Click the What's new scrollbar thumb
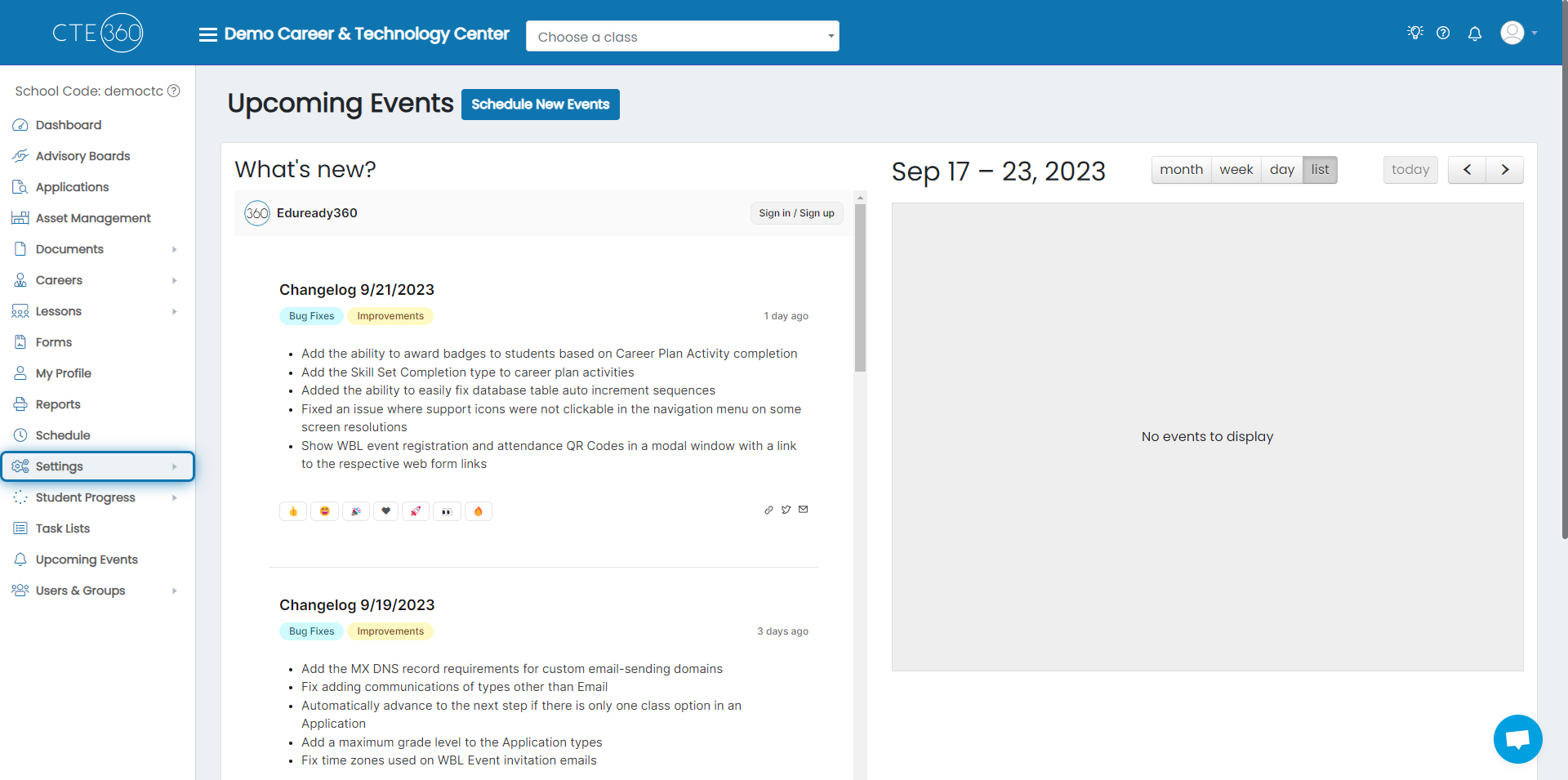The width and height of the screenshot is (1568, 780). click(x=860, y=287)
